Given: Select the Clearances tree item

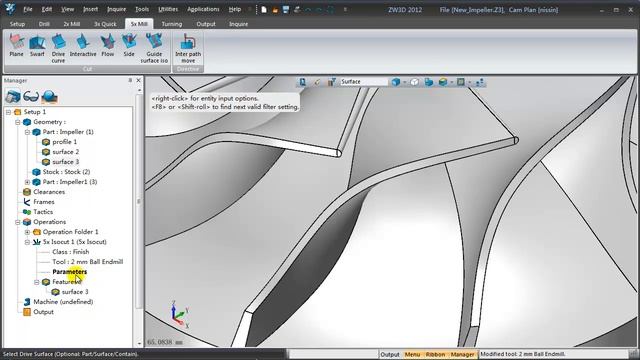Looking at the screenshot, I should pos(49,192).
